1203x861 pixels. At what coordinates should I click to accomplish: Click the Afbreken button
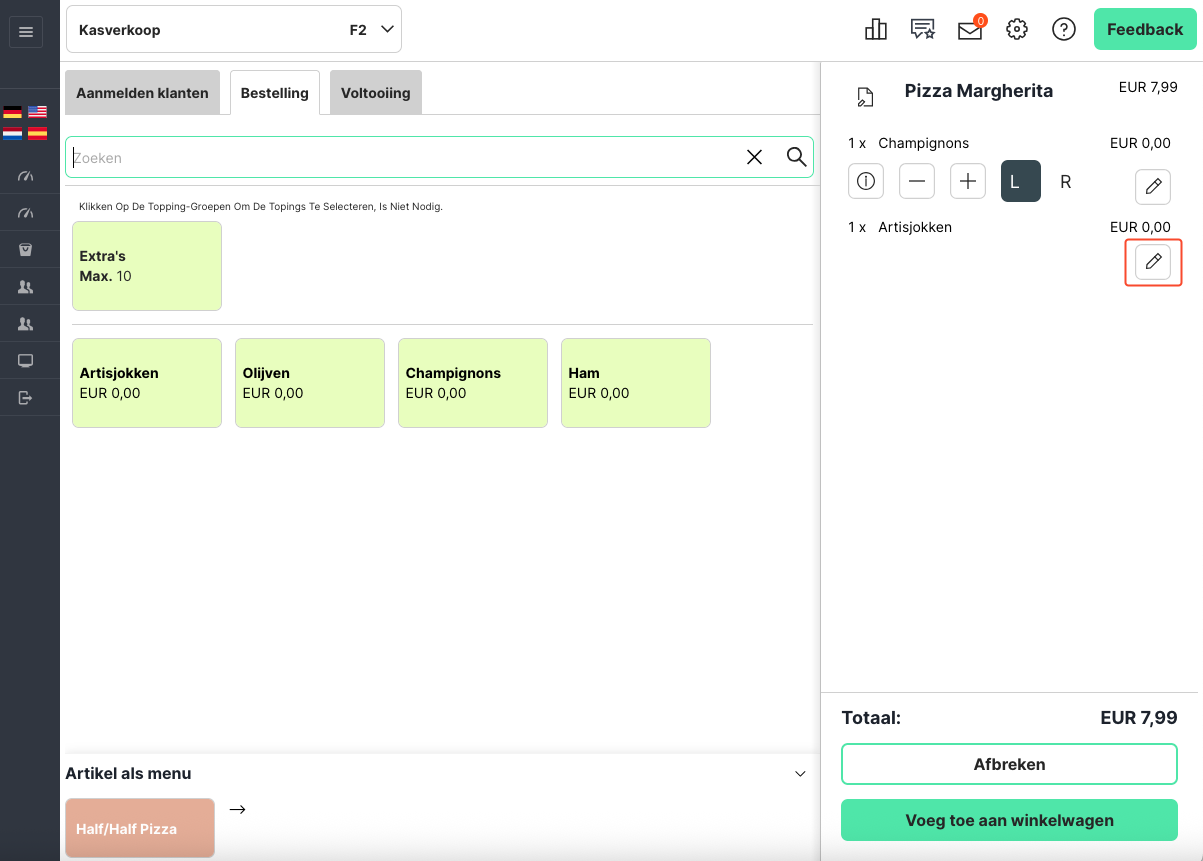1009,764
